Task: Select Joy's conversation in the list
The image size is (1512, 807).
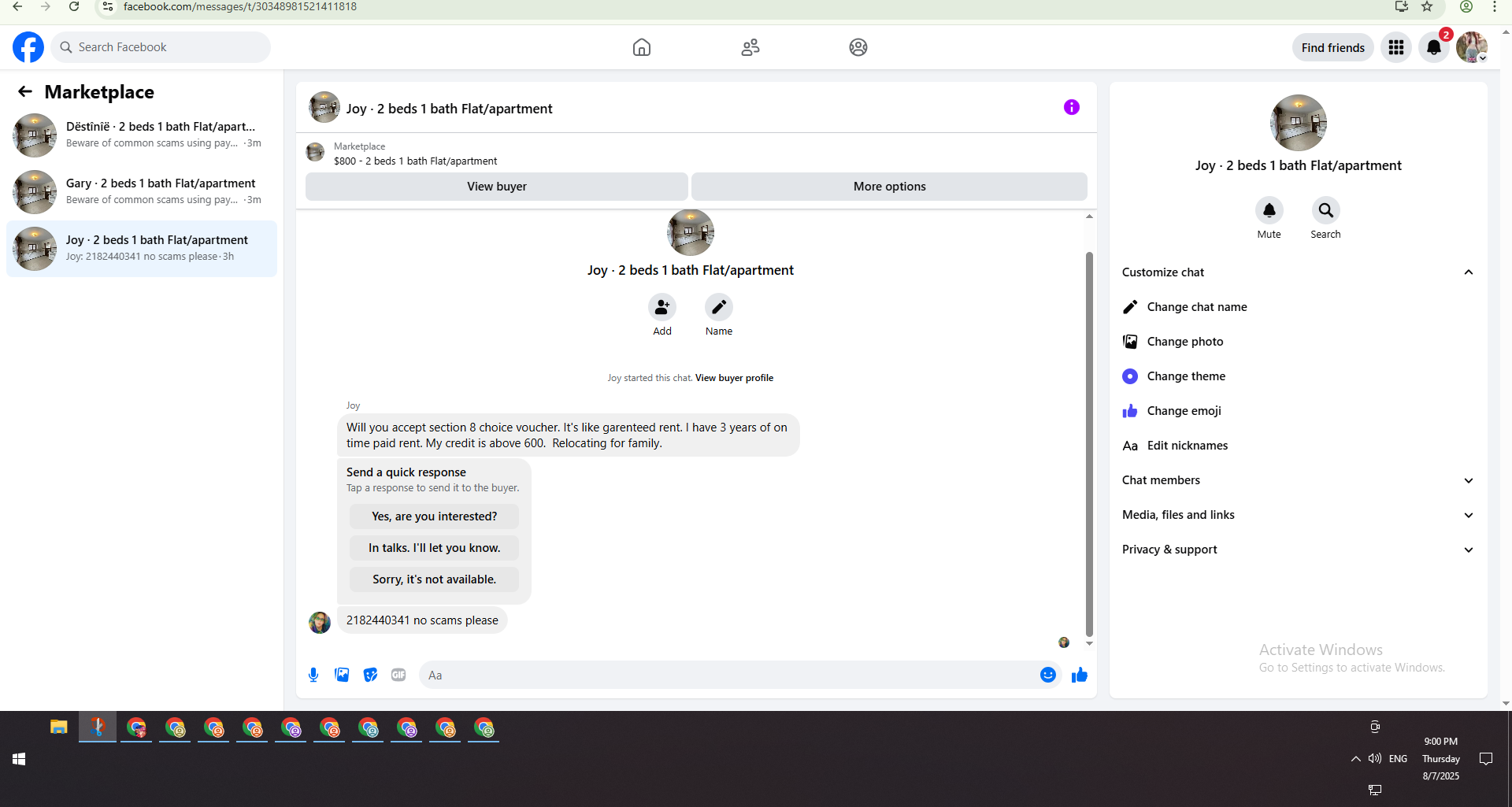Action: click(x=142, y=249)
